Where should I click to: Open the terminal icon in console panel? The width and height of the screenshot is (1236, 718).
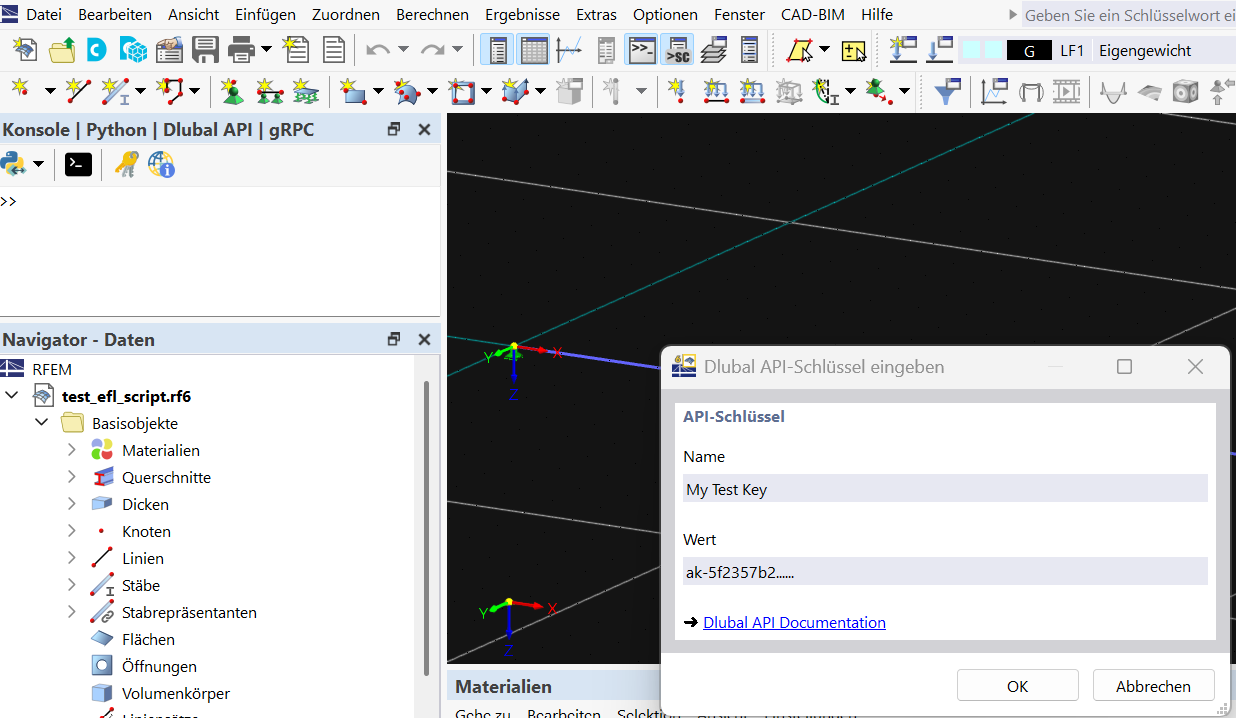point(78,164)
